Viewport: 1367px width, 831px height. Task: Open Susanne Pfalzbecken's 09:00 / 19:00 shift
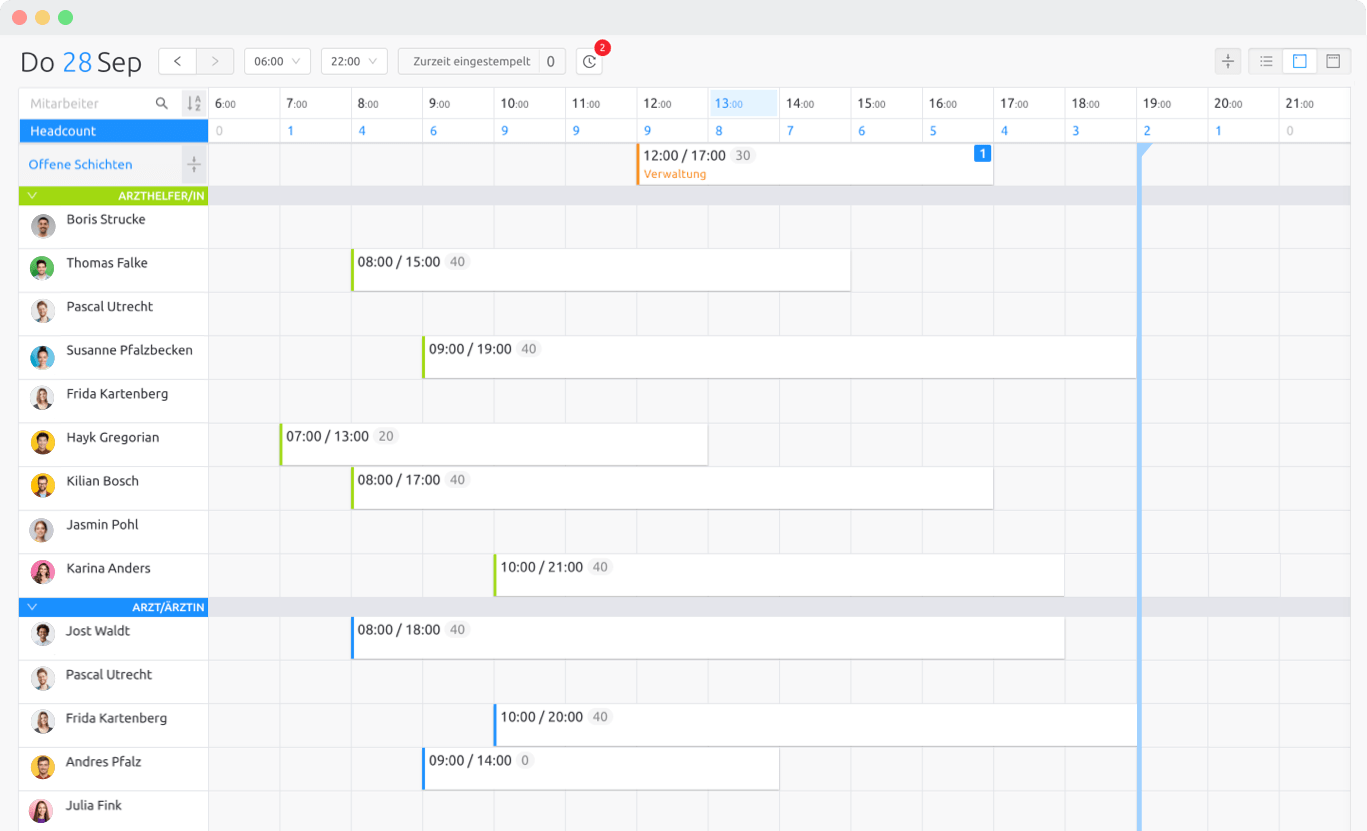[x=780, y=357]
